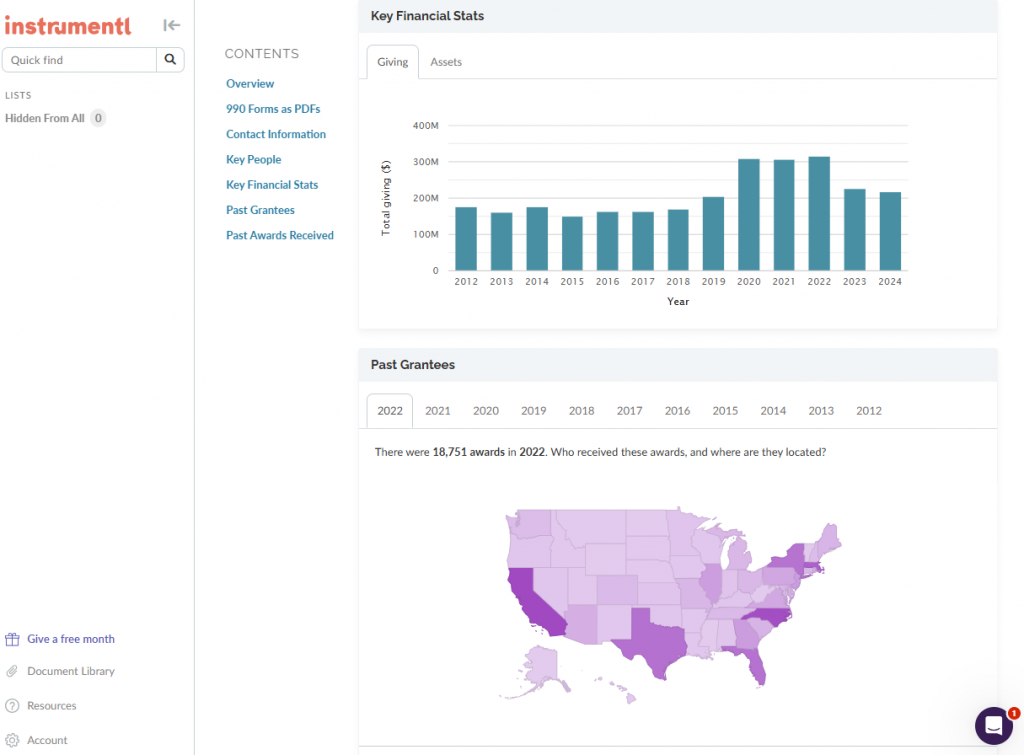Image resolution: width=1024 pixels, height=755 pixels.
Task: Collapse the sidebar with the arrow icon
Action: (172, 26)
